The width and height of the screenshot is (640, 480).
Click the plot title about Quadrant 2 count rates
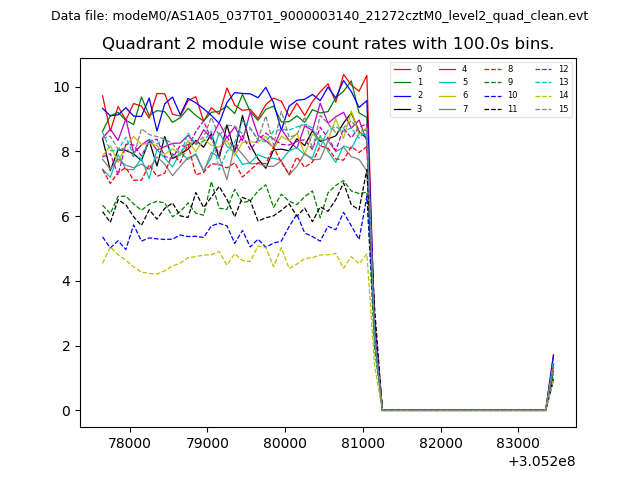pos(328,44)
